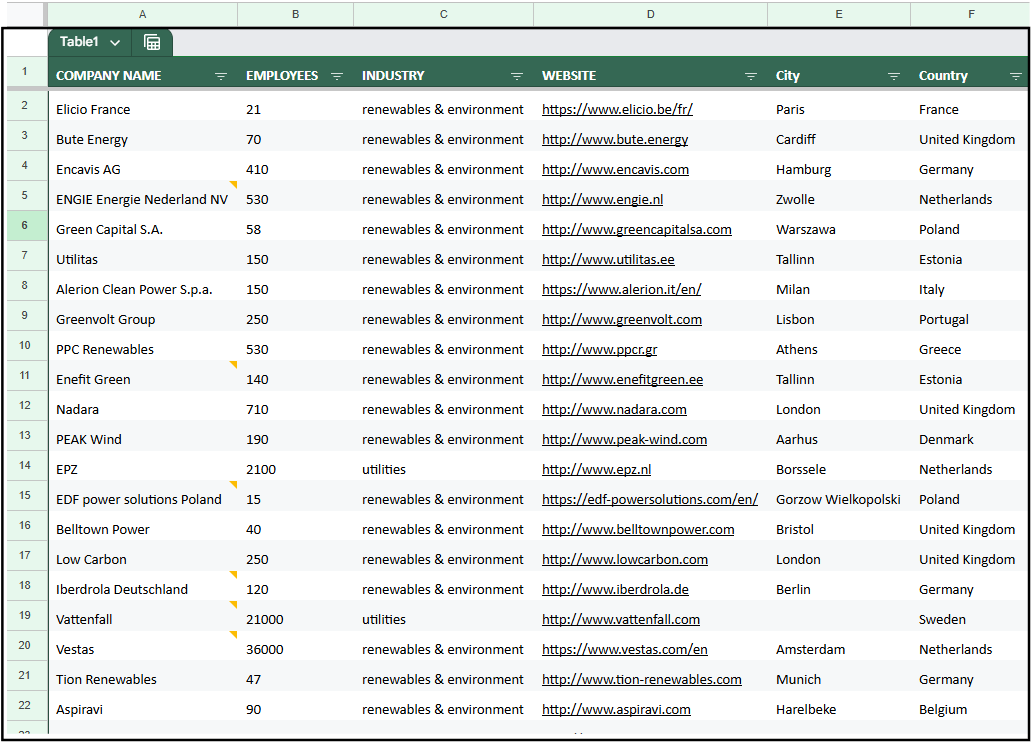Follow the vattenfall.com hyperlink

coord(620,619)
